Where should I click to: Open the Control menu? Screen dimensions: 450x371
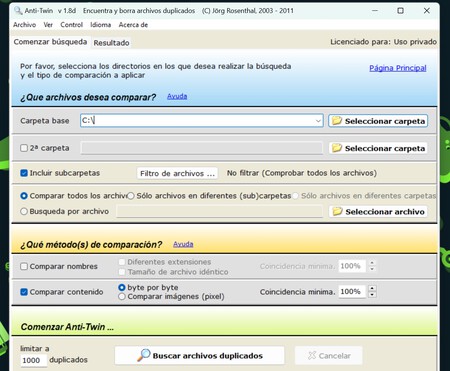pyautogui.click(x=71, y=25)
